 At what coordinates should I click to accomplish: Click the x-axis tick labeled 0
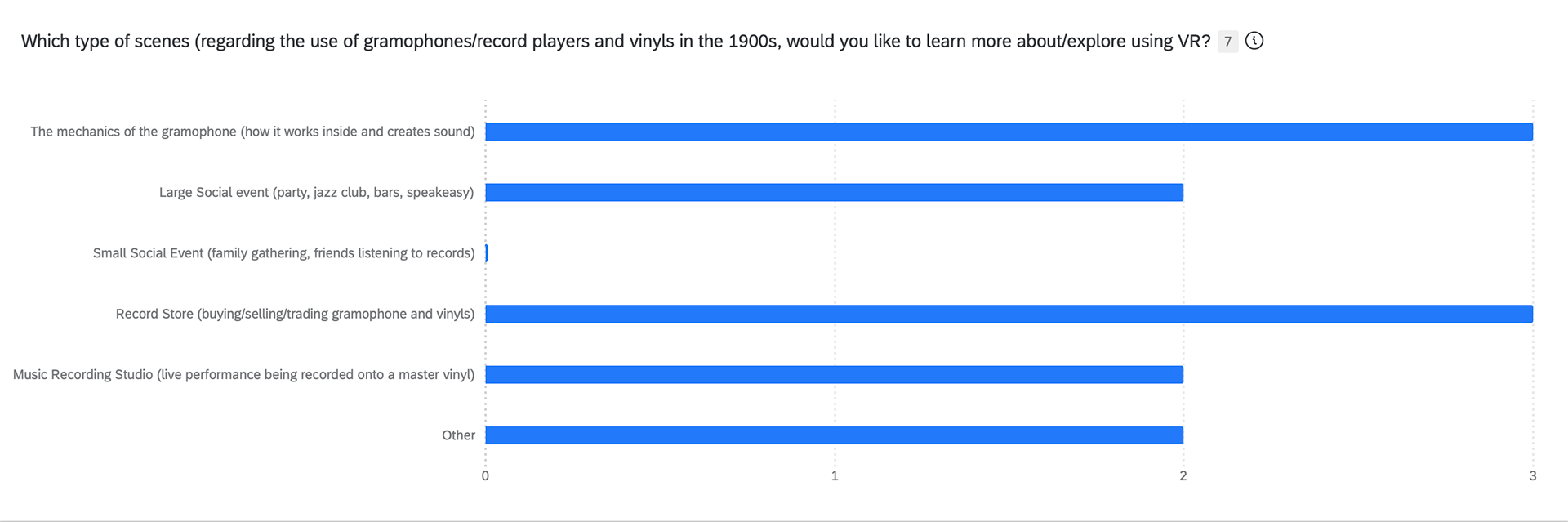pyautogui.click(x=485, y=476)
